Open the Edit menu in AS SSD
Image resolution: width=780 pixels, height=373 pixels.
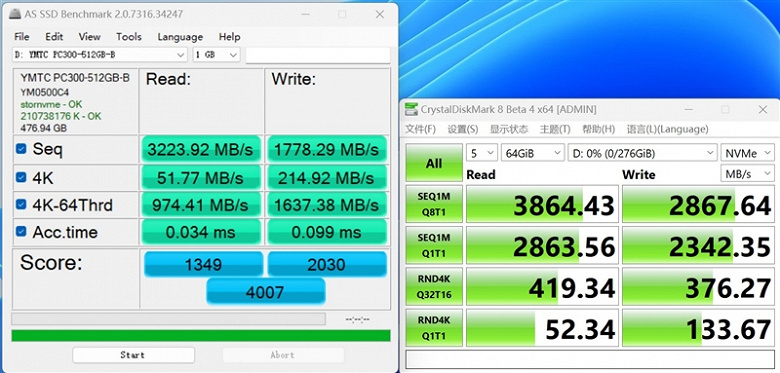tap(54, 37)
